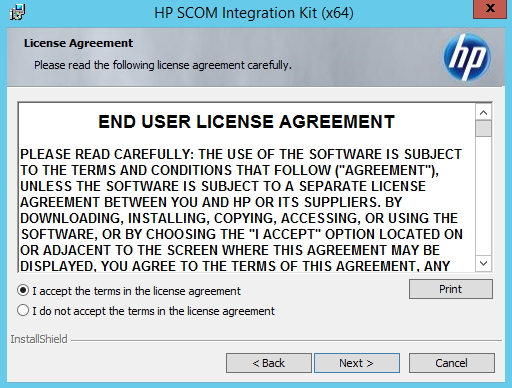
Task: Click the "HP SCOM Integration Kit (x64)" title bar
Action: [x=253, y=13]
